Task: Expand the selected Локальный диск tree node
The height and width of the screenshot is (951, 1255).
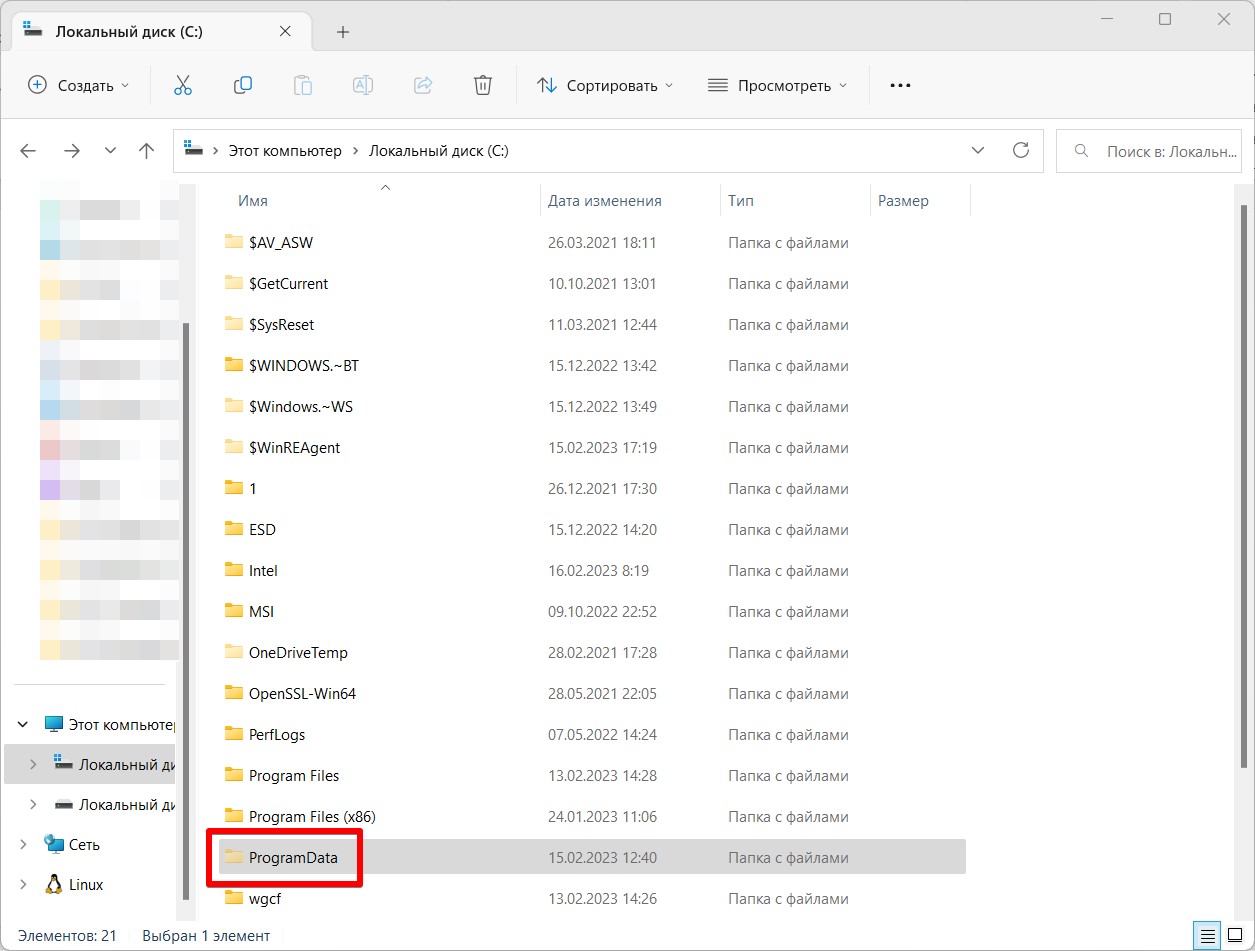Action: (33, 764)
